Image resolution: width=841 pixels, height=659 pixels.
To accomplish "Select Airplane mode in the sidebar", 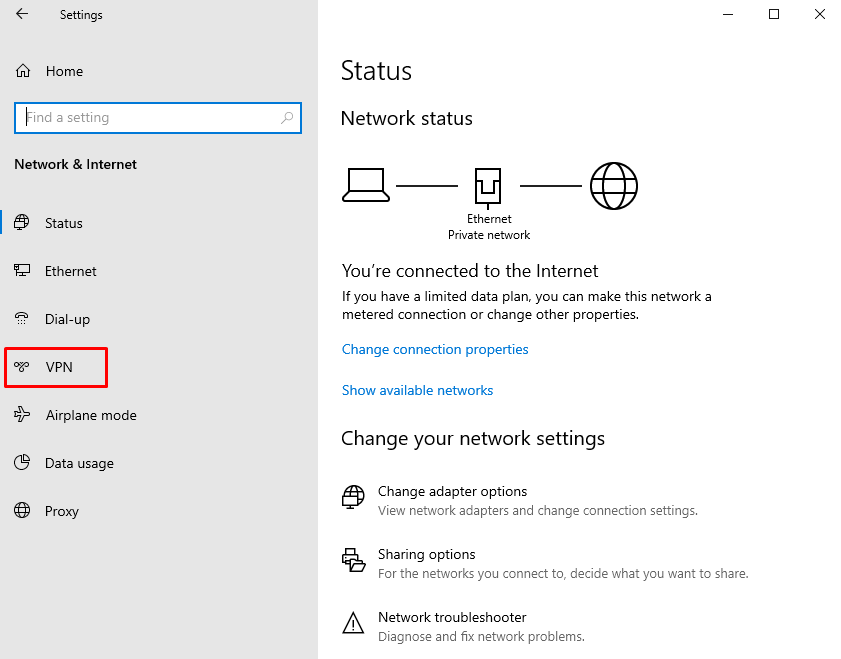I will 91,416.
